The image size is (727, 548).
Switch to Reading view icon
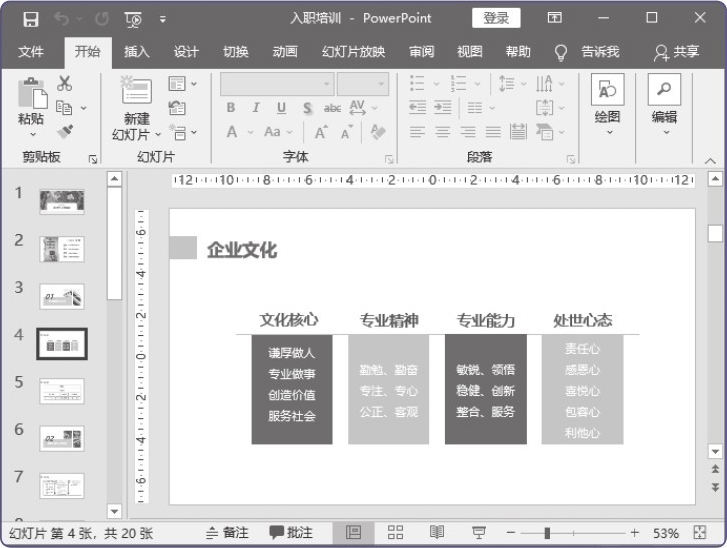point(437,532)
